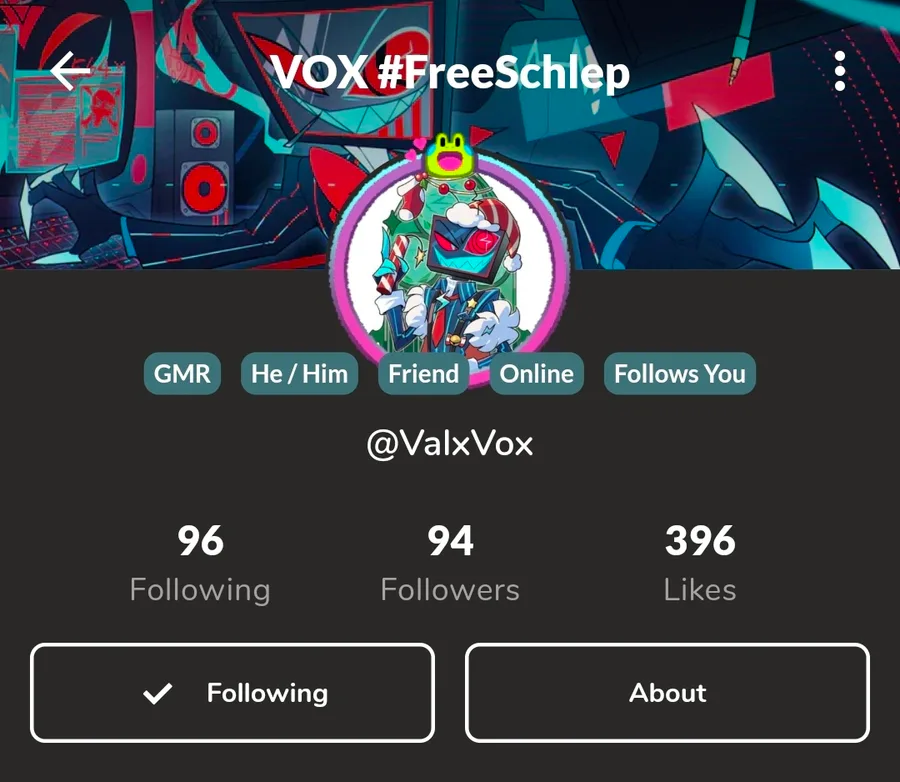Tap the Online status badge

click(x=537, y=374)
